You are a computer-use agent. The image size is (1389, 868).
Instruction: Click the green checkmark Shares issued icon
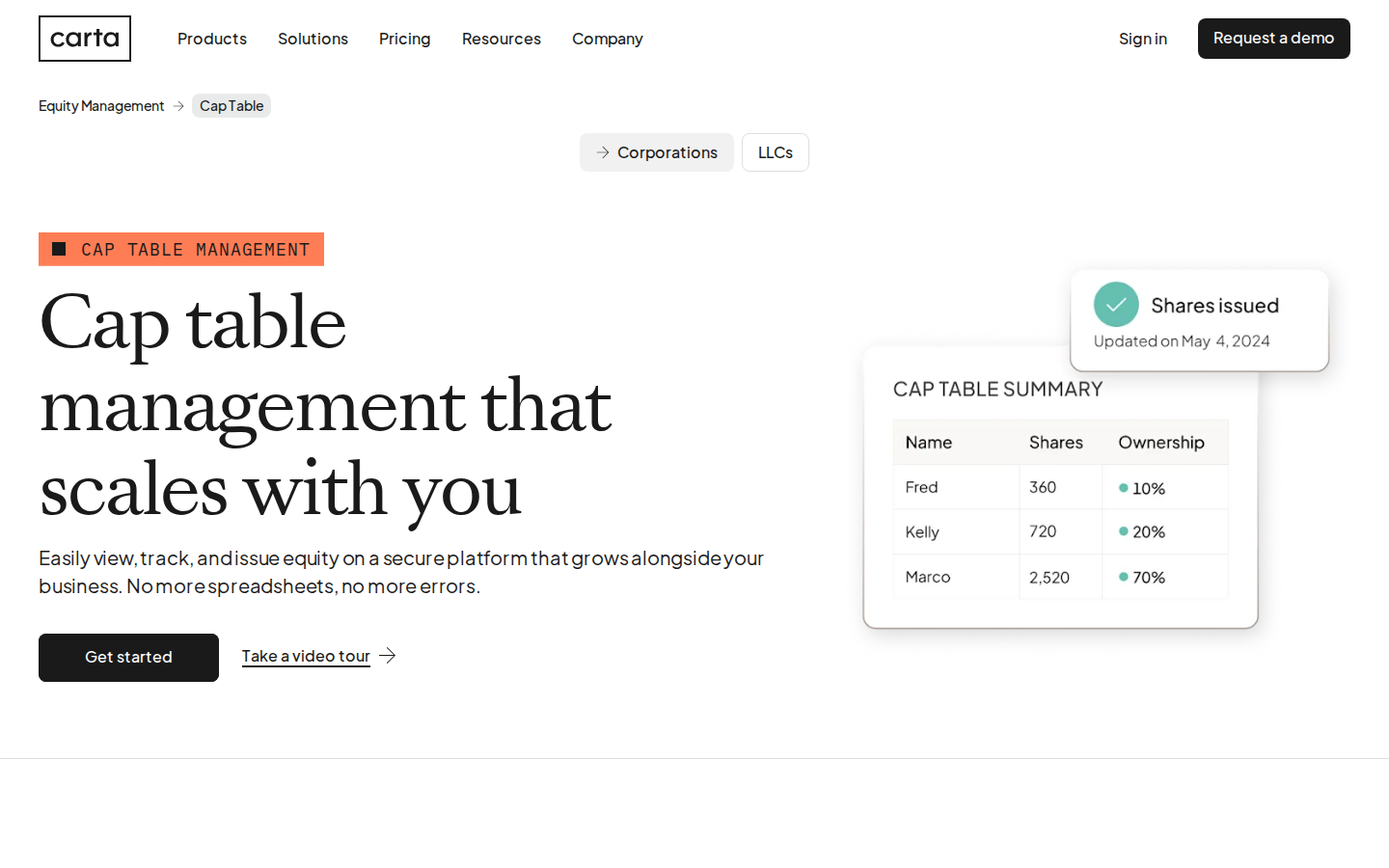pyautogui.click(x=1116, y=305)
